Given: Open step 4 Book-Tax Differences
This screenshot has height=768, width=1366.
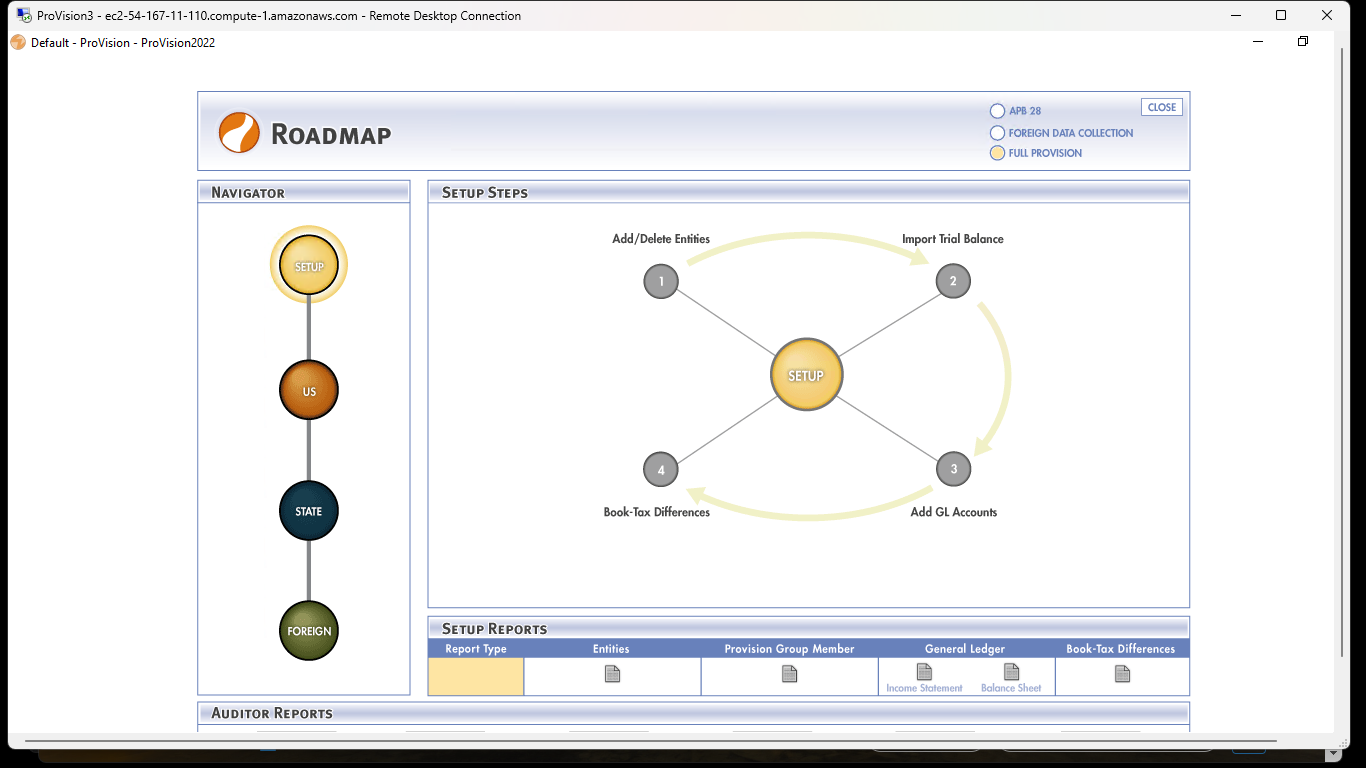Looking at the screenshot, I should tap(661, 469).
